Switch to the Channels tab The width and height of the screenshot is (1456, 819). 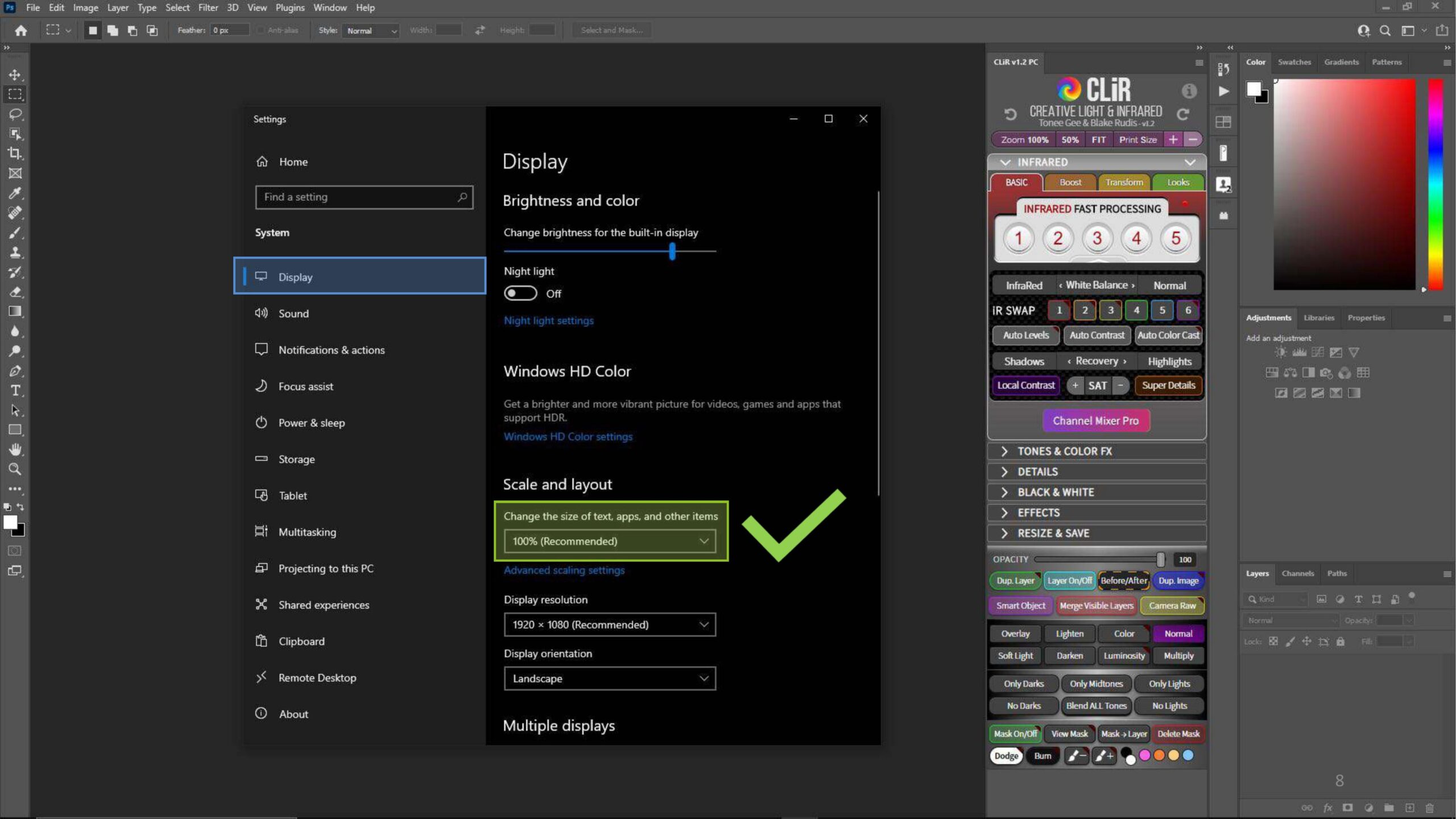tap(1297, 573)
